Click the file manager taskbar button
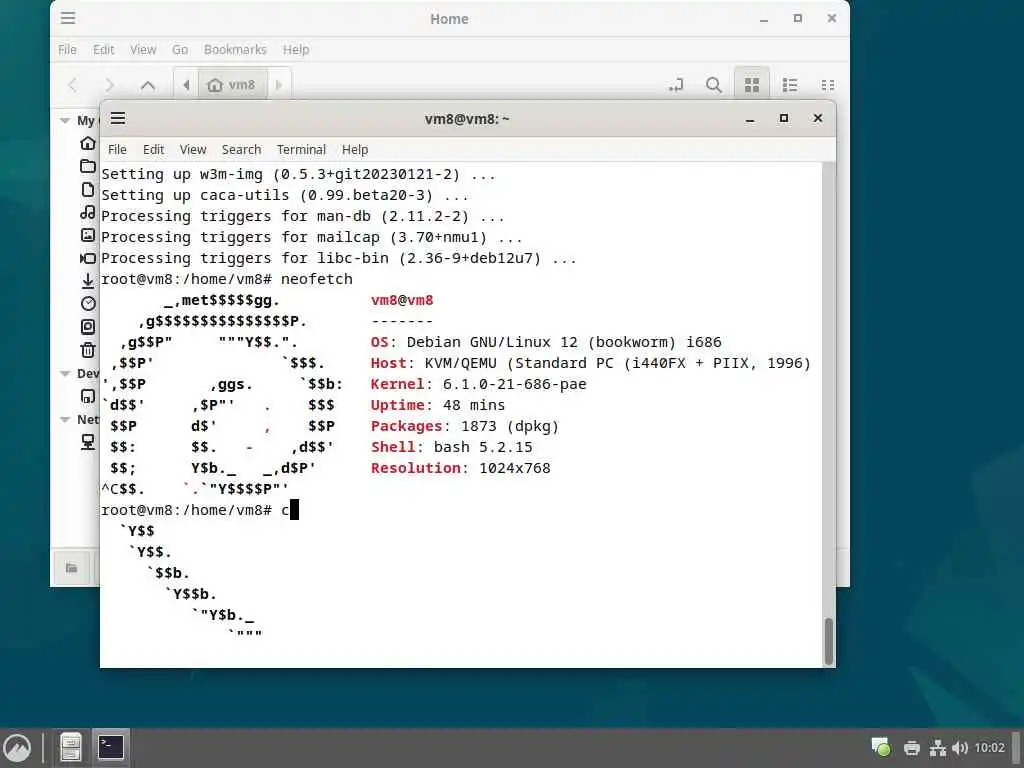This screenshot has width=1024, height=768. click(71, 748)
